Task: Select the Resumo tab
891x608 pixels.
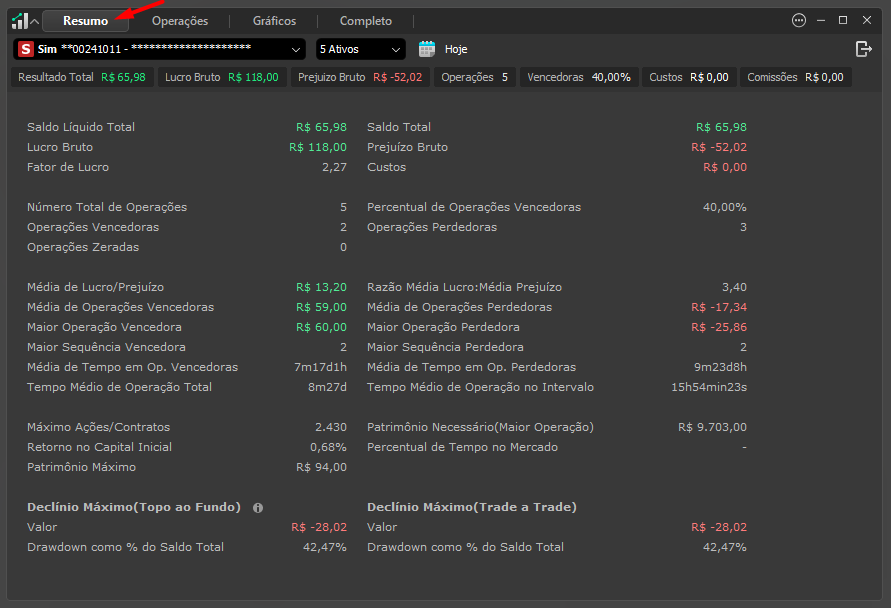Action: click(86, 21)
